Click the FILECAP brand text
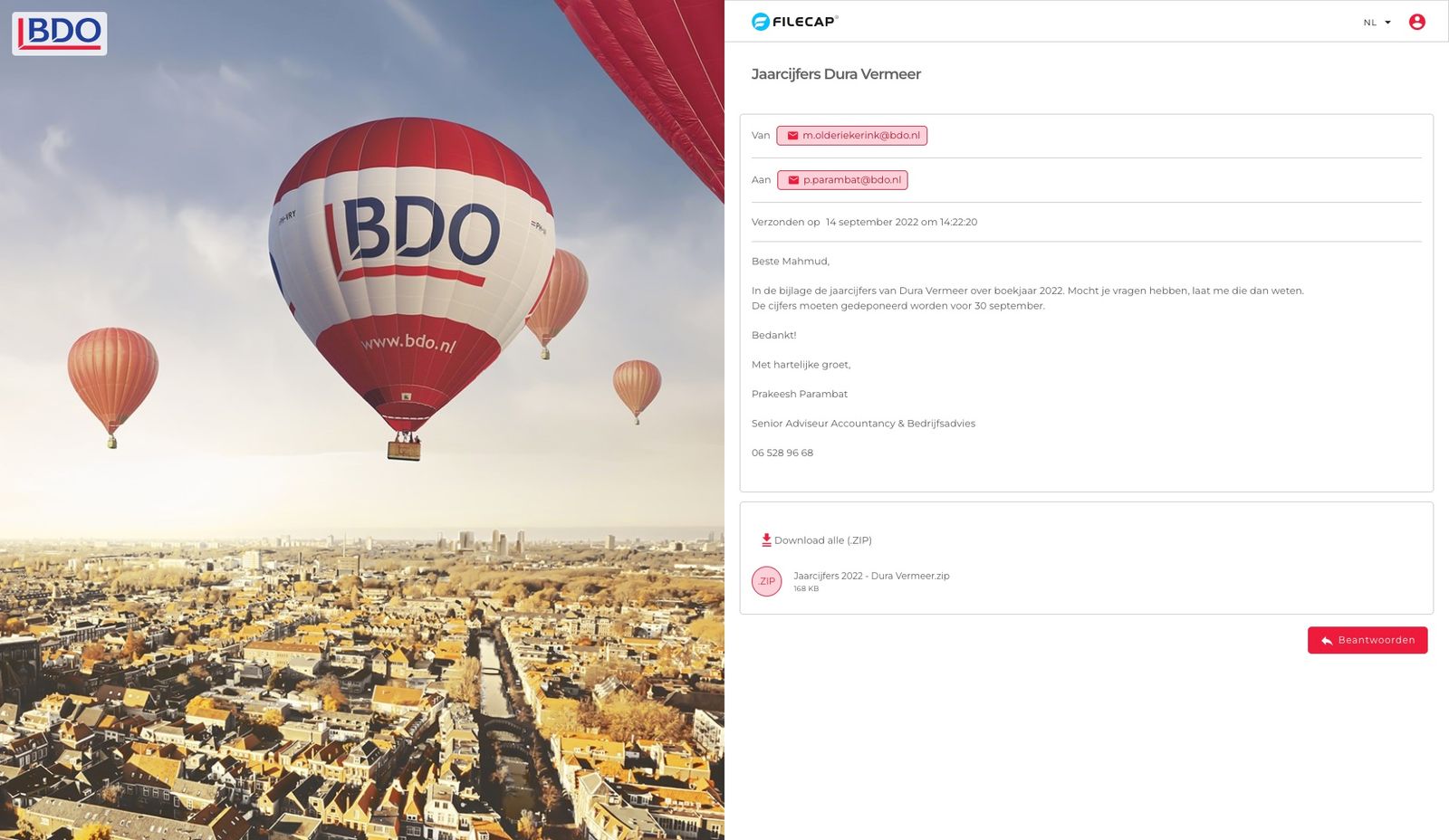 point(805,22)
